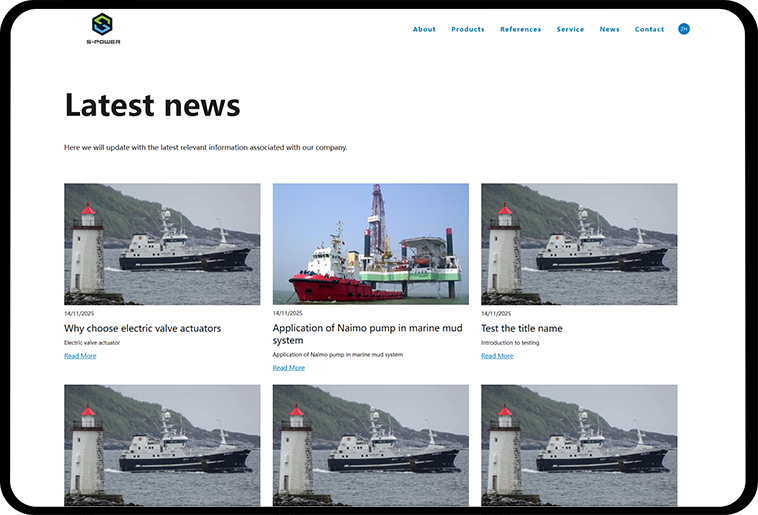Select Service in the navigation bar

tap(570, 29)
